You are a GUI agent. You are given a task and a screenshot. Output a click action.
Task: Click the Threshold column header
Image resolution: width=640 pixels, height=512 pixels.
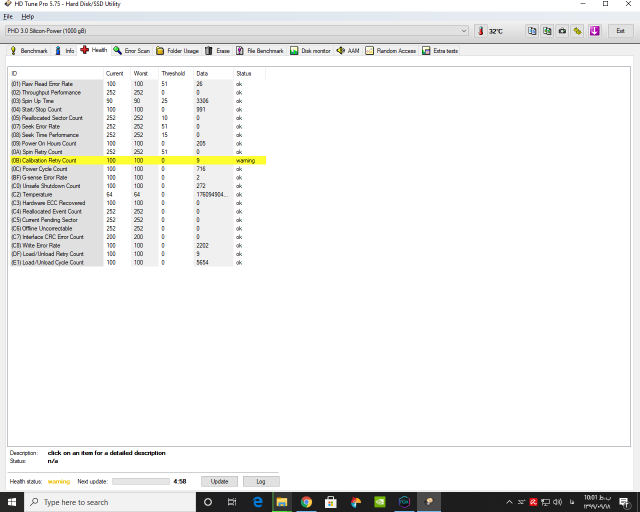[x=176, y=73]
